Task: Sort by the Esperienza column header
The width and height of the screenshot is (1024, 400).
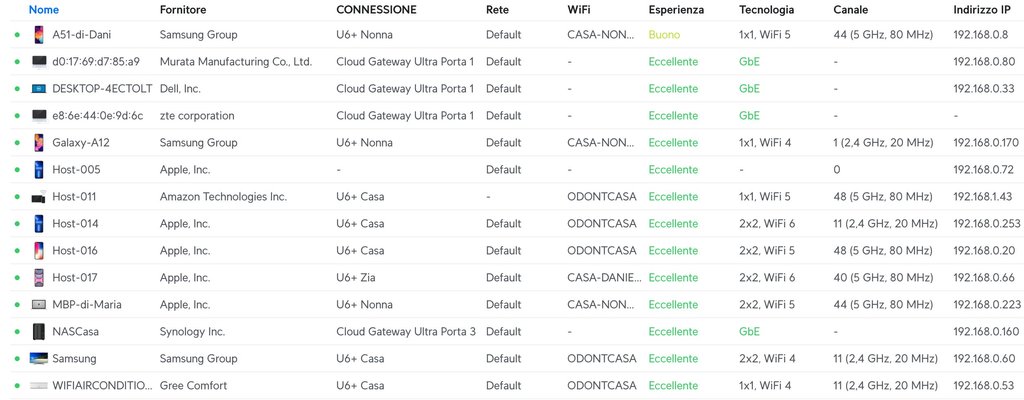Action: coord(676,9)
